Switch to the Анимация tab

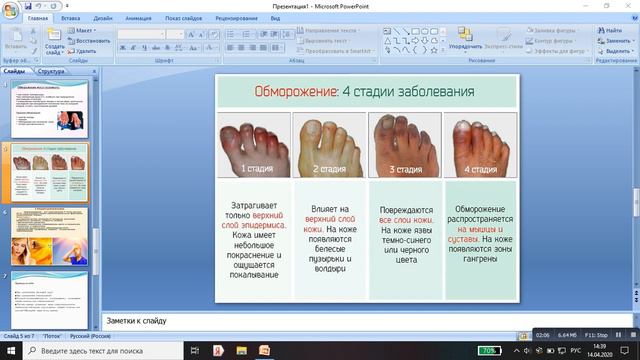click(x=138, y=18)
